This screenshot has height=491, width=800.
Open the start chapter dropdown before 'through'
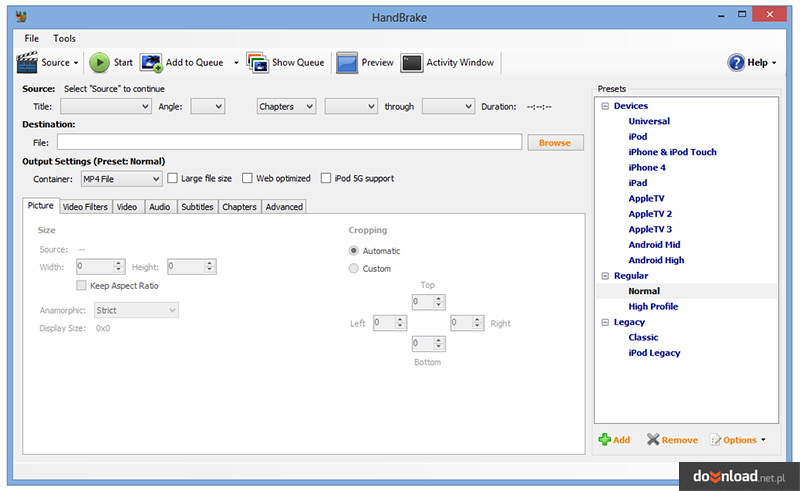tap(351, 106)
